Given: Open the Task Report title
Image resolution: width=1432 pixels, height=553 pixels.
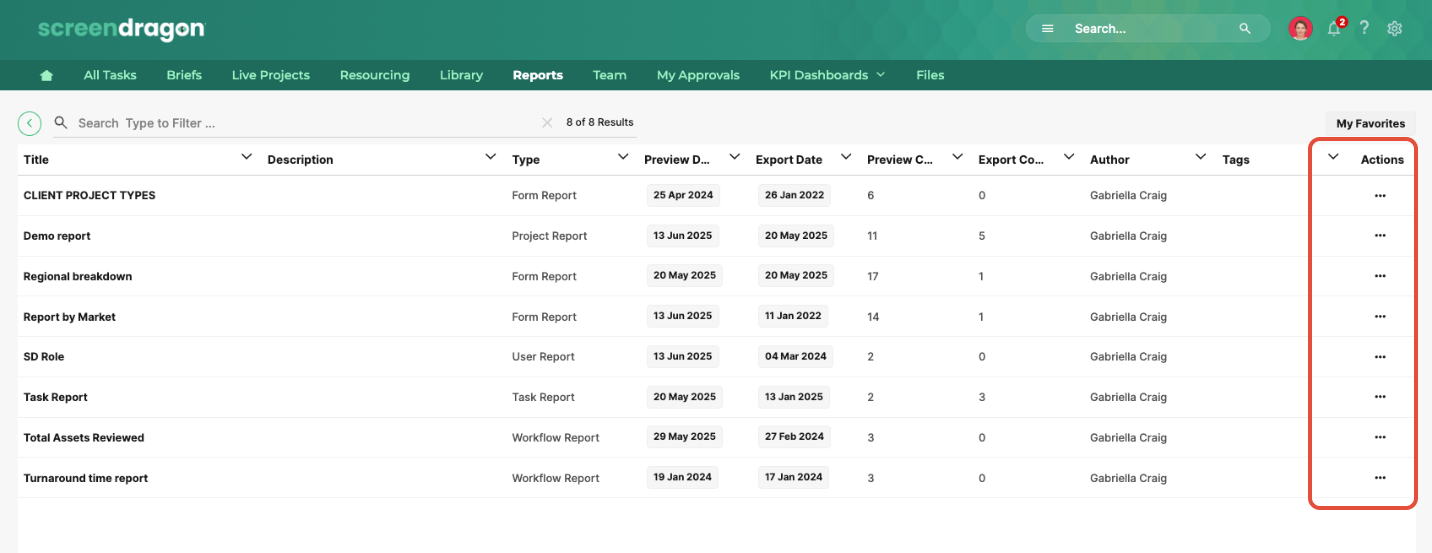Looking at the screenshot, I should point(56,397).
